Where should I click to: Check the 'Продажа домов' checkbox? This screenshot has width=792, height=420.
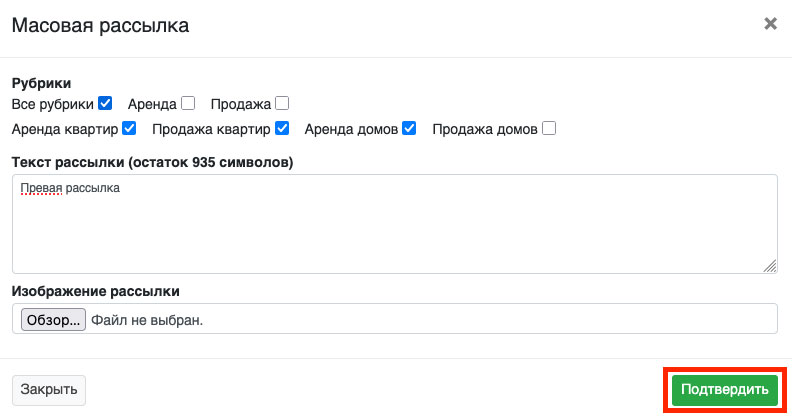548,129
